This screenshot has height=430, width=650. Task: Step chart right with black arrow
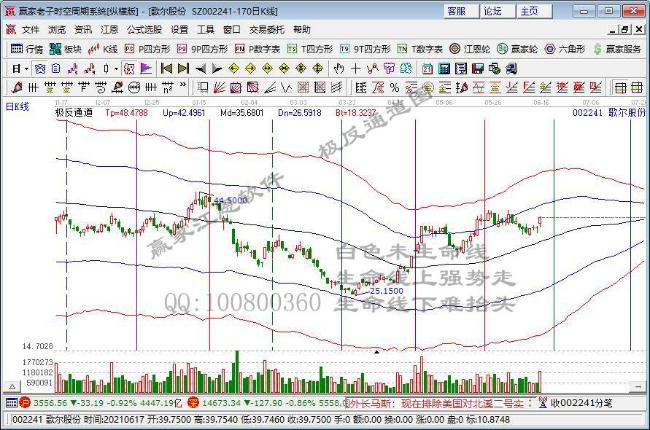pyautogui.click(x=217, y=68)
